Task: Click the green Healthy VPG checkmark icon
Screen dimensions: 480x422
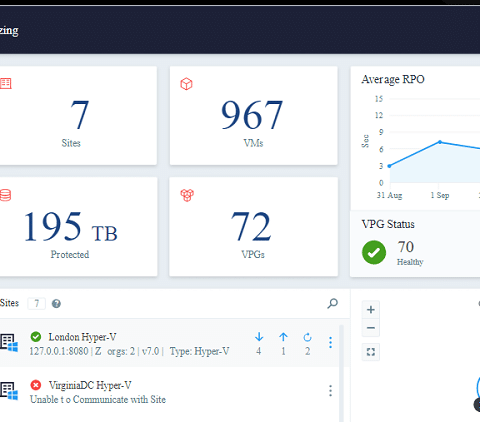Action: pos(374,252)
